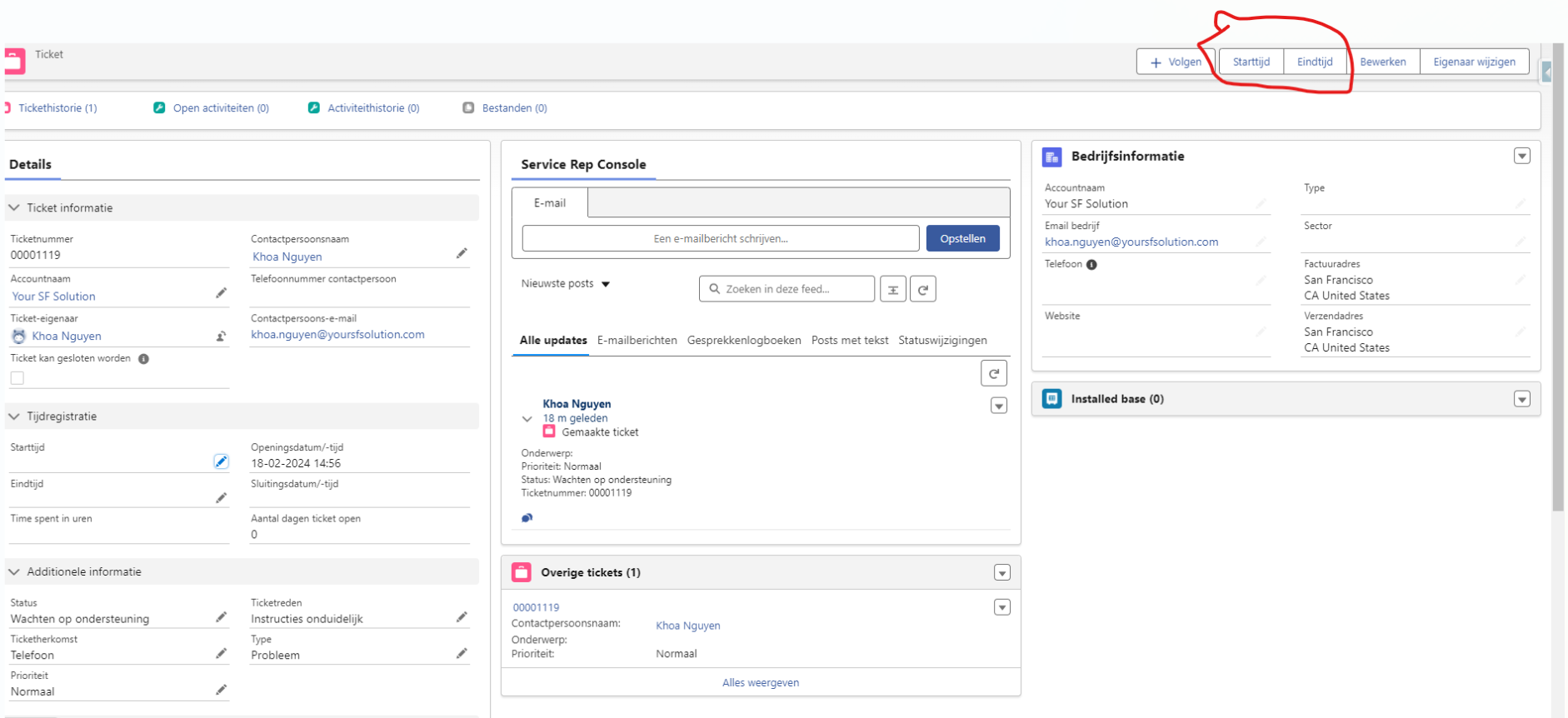1568x718 pixels.
Task: Edit Prioriteit field with pencil icon
Action: 221,690
